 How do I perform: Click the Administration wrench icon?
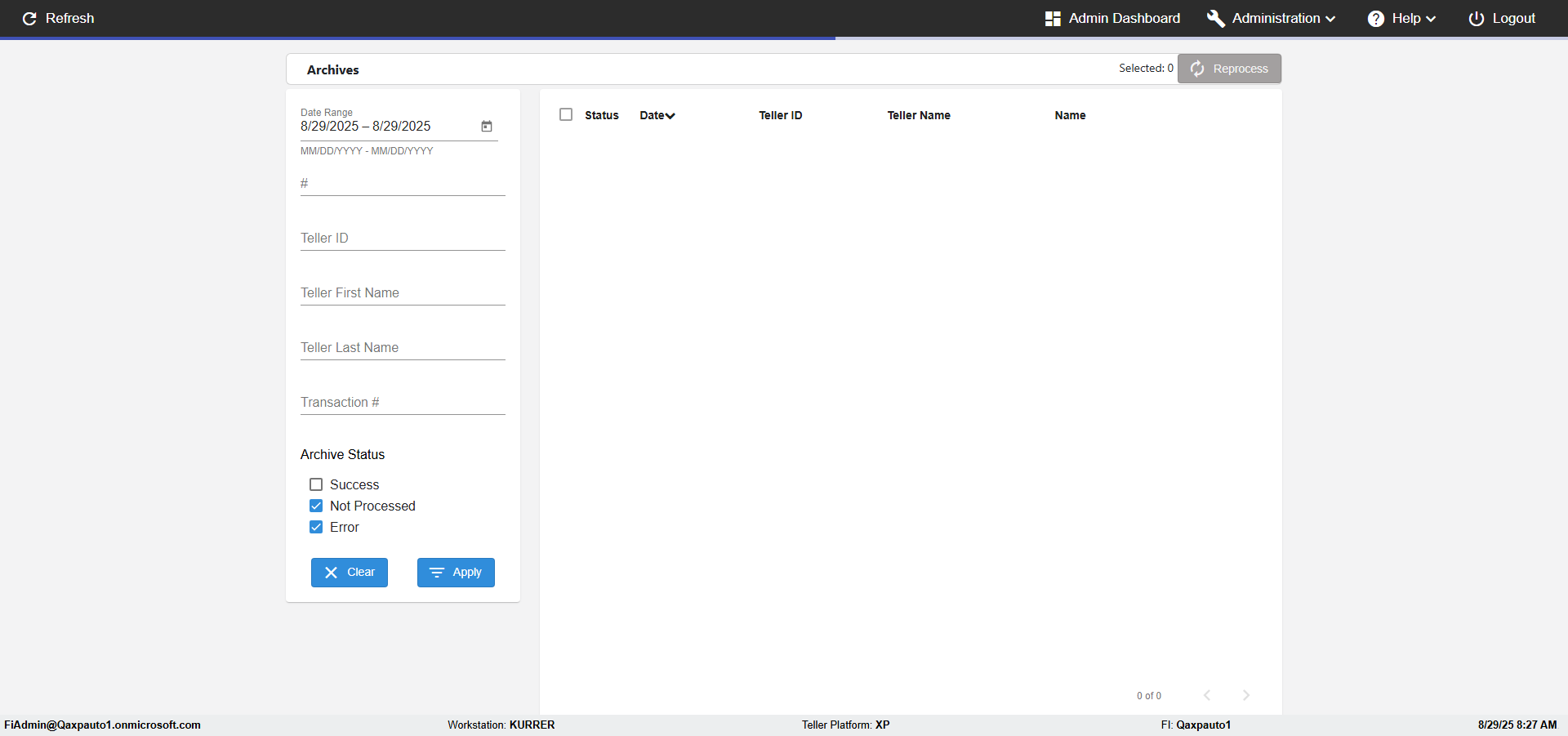pos(1215,18)
